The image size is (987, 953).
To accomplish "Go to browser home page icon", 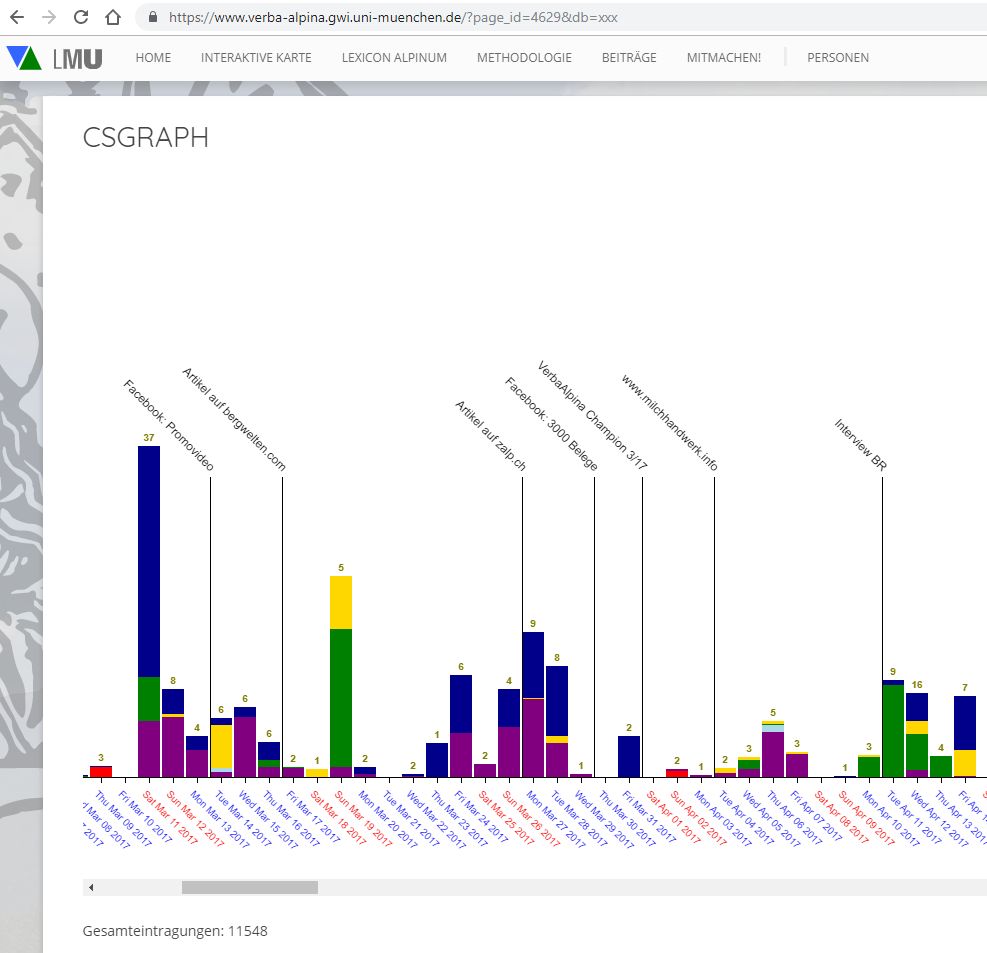I will pyautogui.click(x=113, y=17).
